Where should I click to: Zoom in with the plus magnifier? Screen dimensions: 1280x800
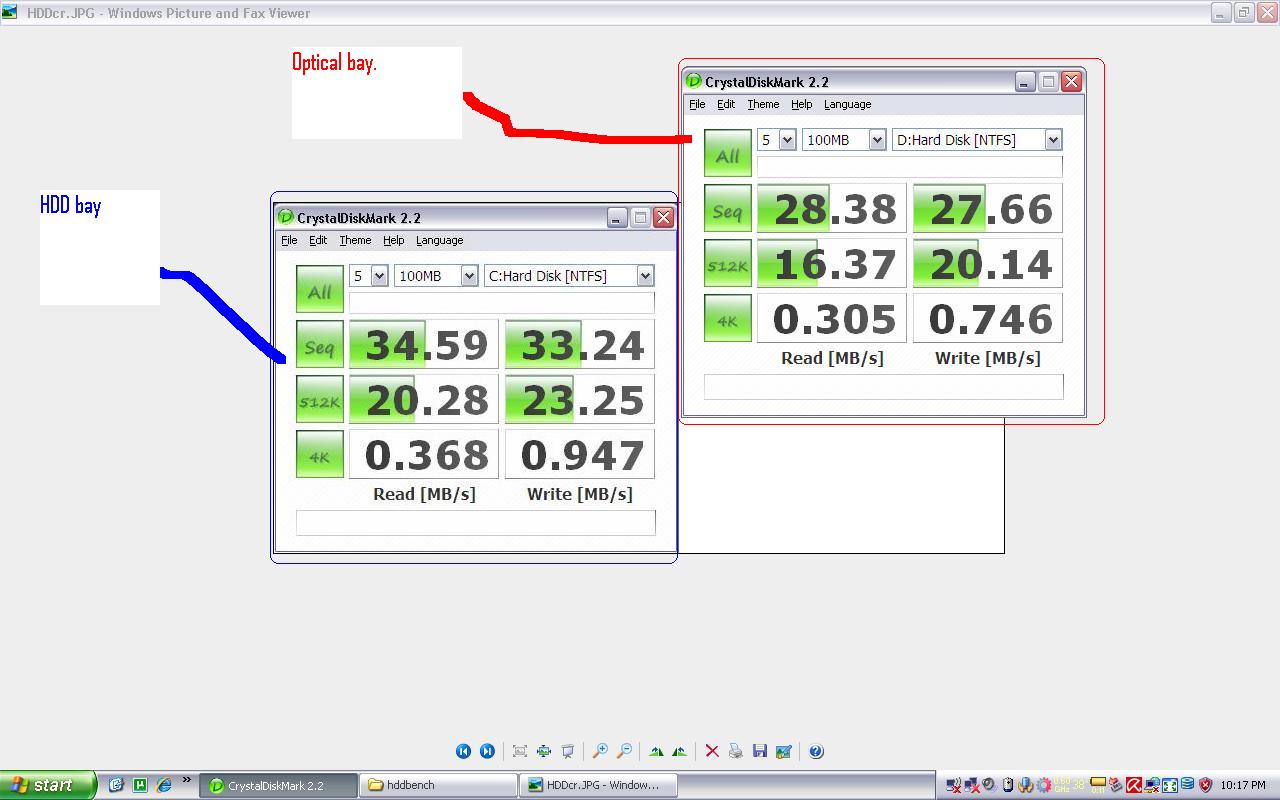coord(600,751)
